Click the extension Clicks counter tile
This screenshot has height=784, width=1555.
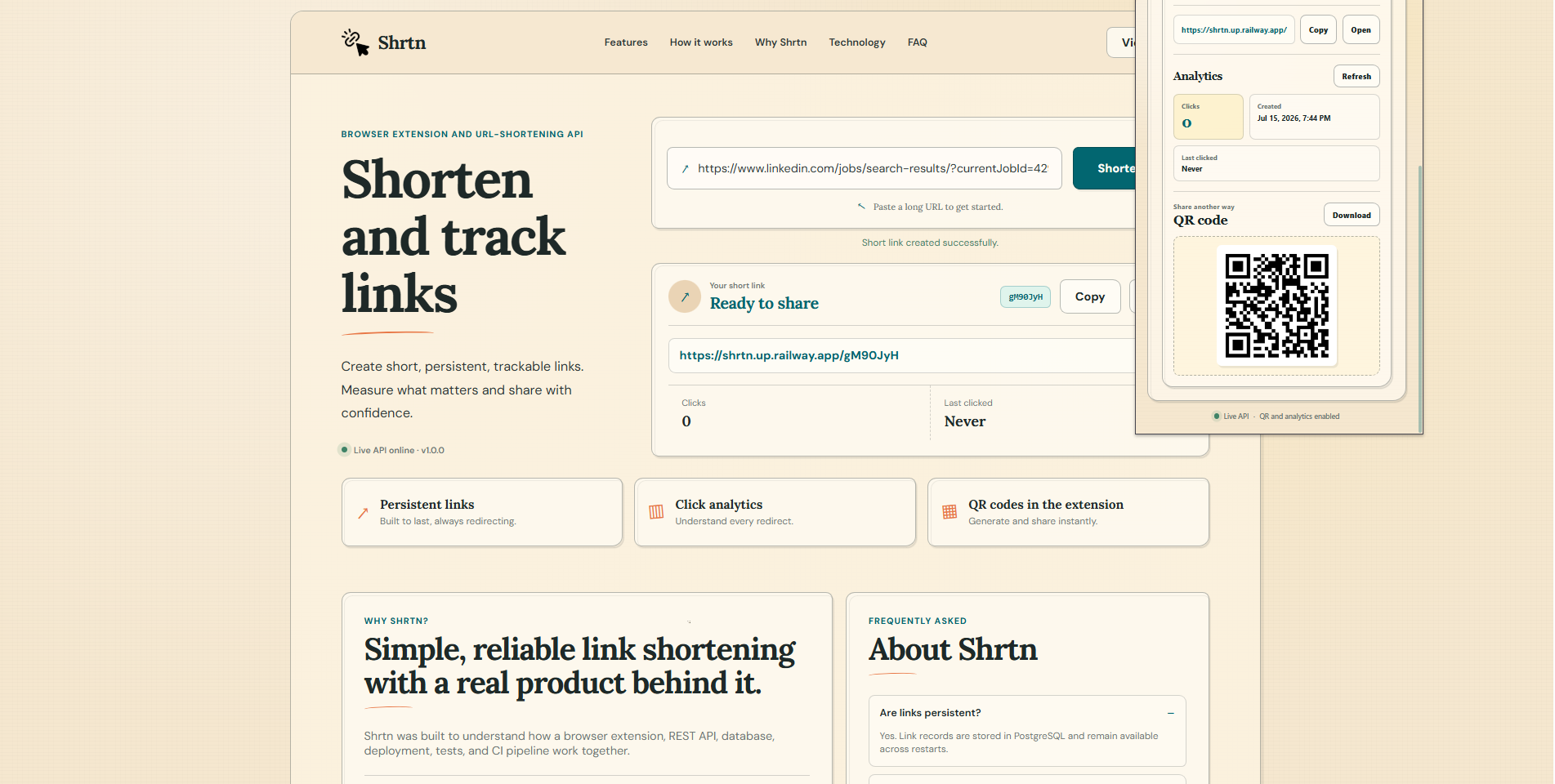tap(1209, 117)
